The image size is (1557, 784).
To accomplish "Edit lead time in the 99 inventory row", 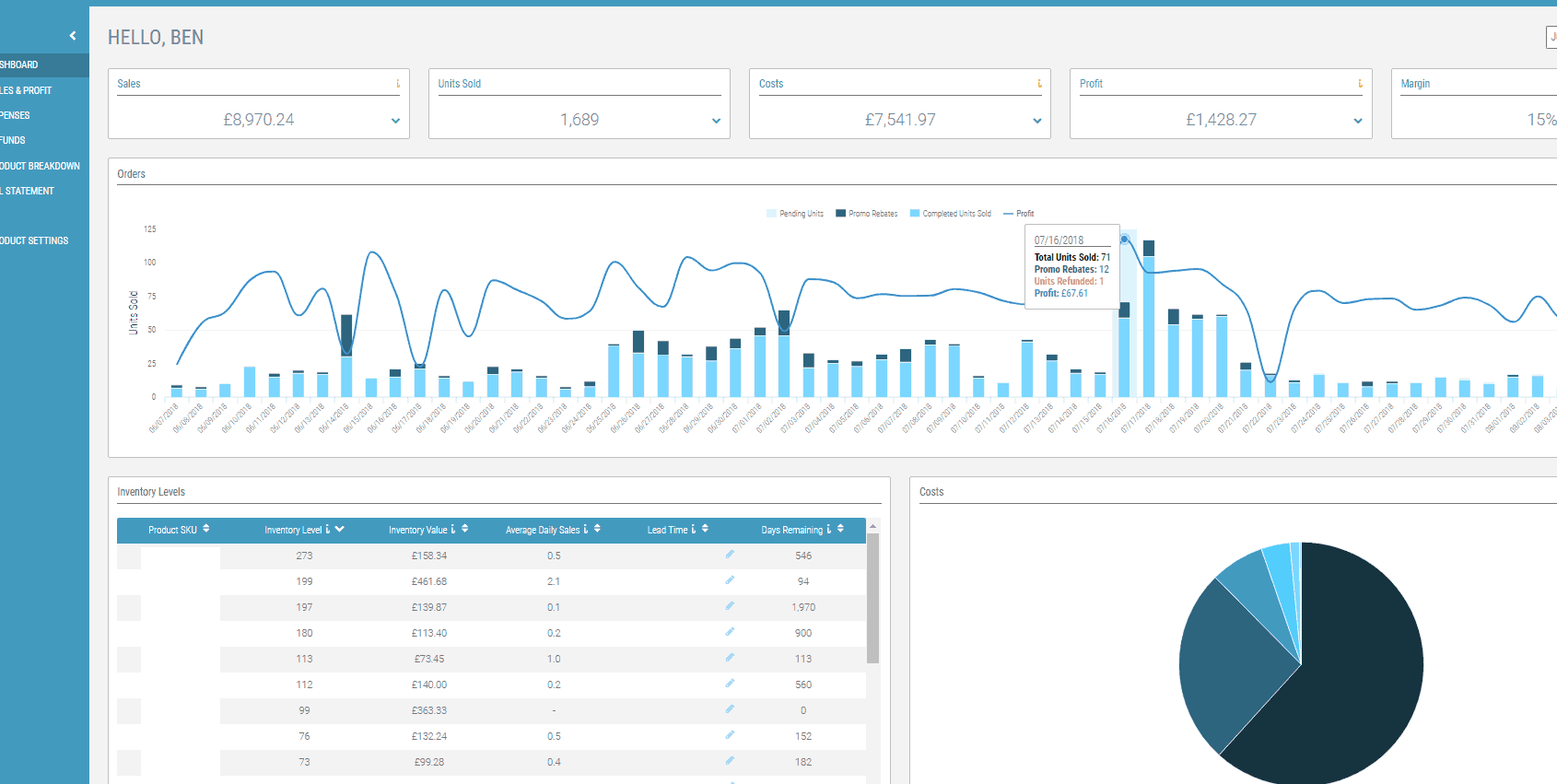I will click(x=730, y=709).
